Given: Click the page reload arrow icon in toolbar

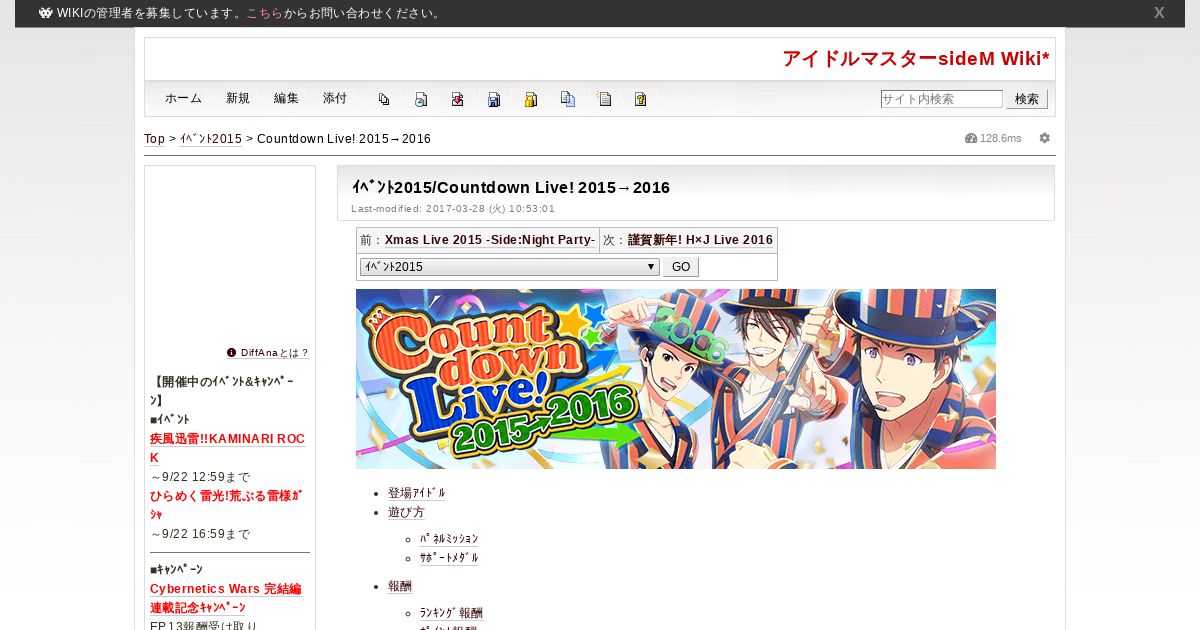Looking at the screenshot, I should 421,99.
